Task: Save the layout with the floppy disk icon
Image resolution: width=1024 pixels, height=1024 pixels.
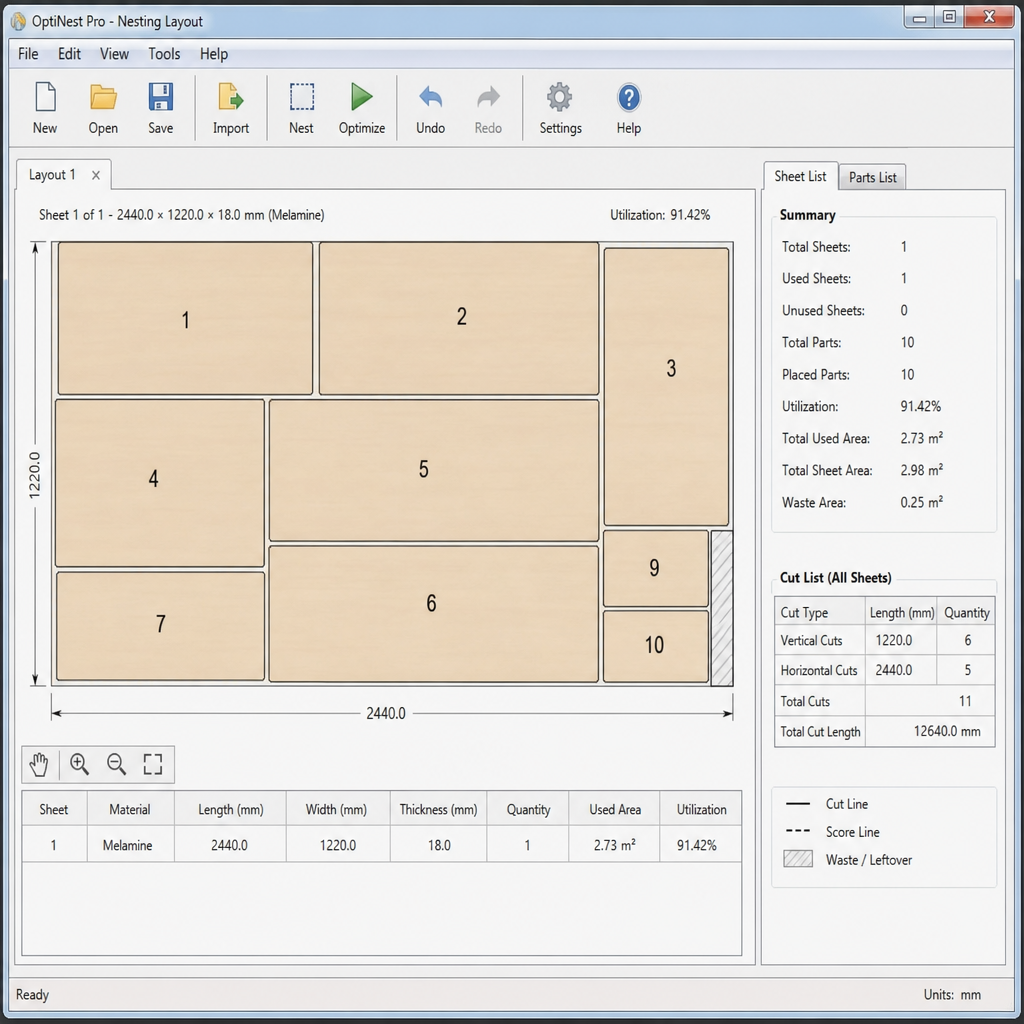Action: click(161, 97)
